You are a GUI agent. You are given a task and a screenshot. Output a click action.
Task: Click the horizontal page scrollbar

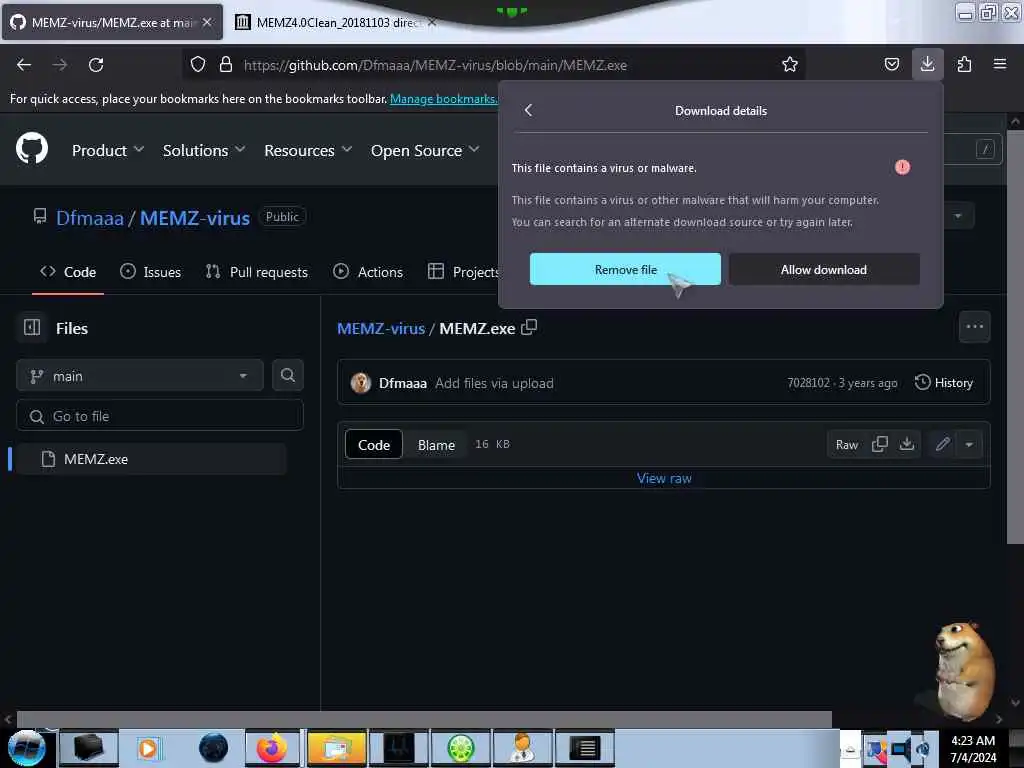[424, 719]
